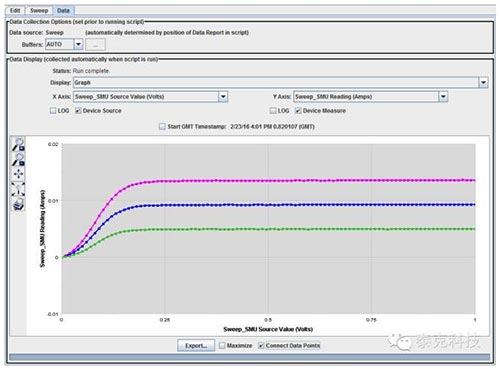The width and height of the screenshot is (500, 369).
Task: Click the ellipsis button beside Buffers
Action: (x=95, y=45)
